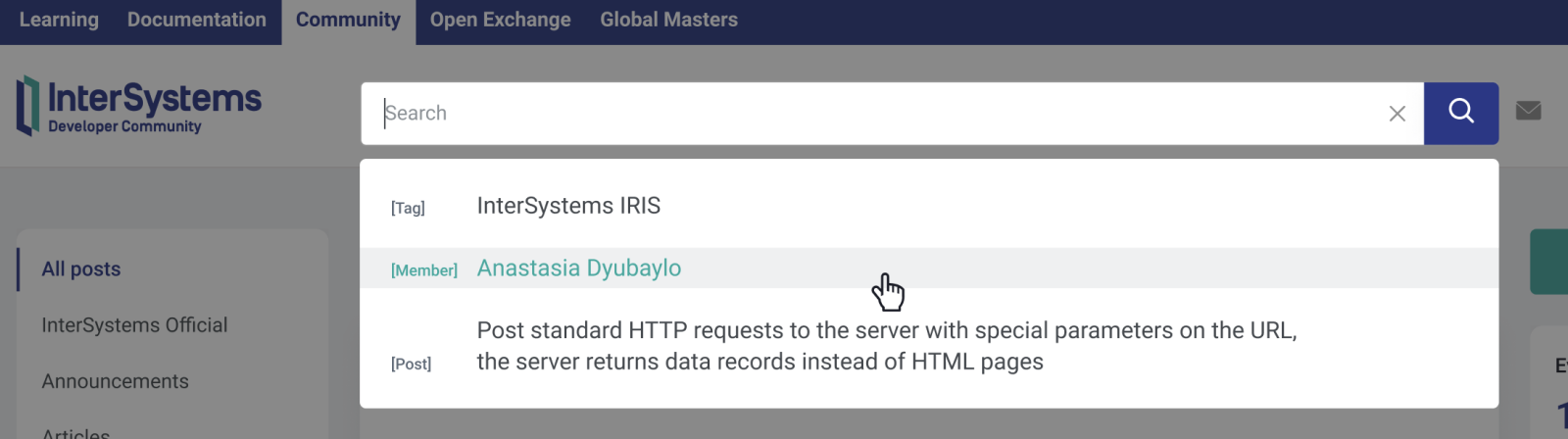Screen dimensions: 1568x439
Task: Click the Developer Community wordmark text
Action: 124,126
